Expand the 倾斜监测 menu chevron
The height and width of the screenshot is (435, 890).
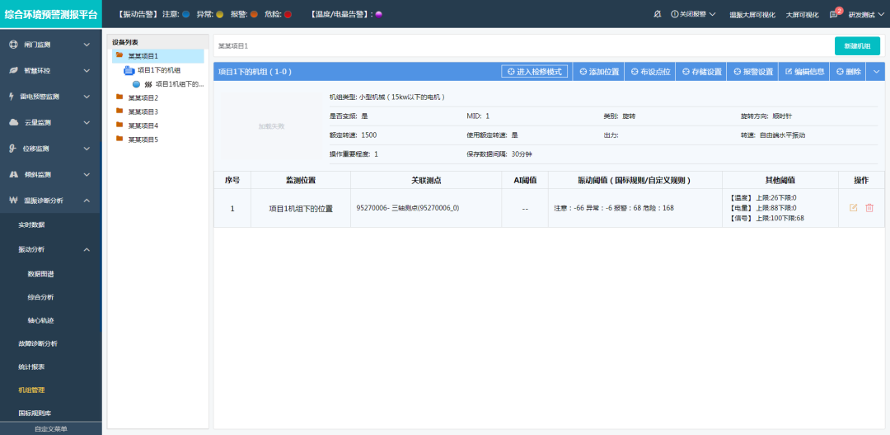86,174
